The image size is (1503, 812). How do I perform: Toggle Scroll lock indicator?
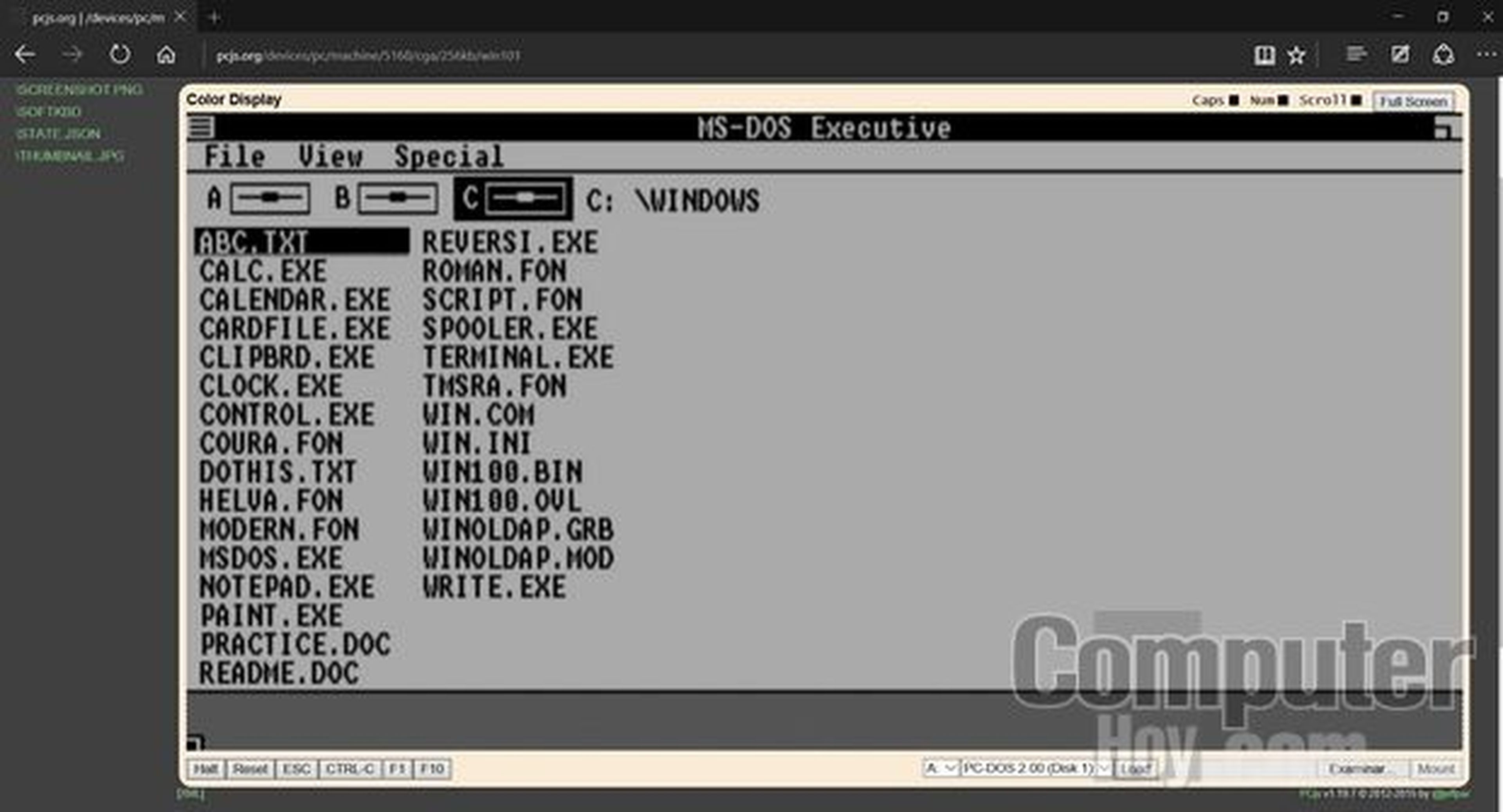point(1357,100)
